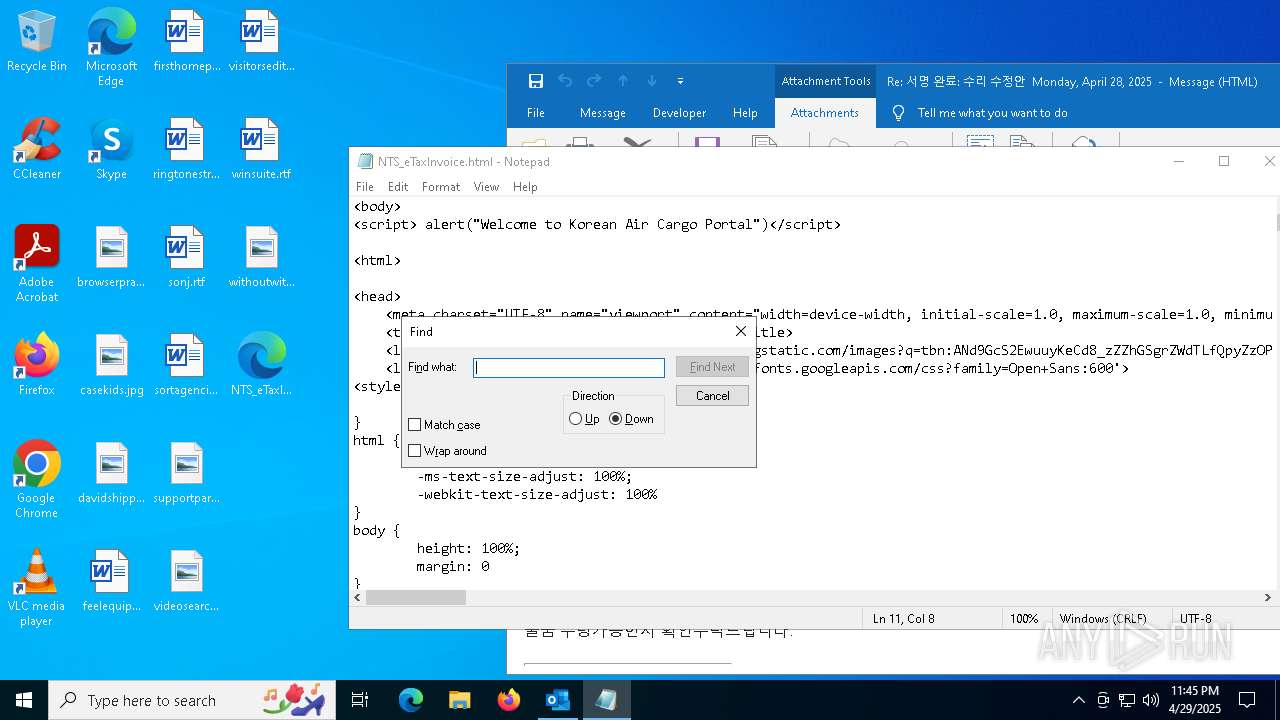Screen dimensions: 1280x720
Task: Click the Notepad taskbar button
Action: pos(606,700)
